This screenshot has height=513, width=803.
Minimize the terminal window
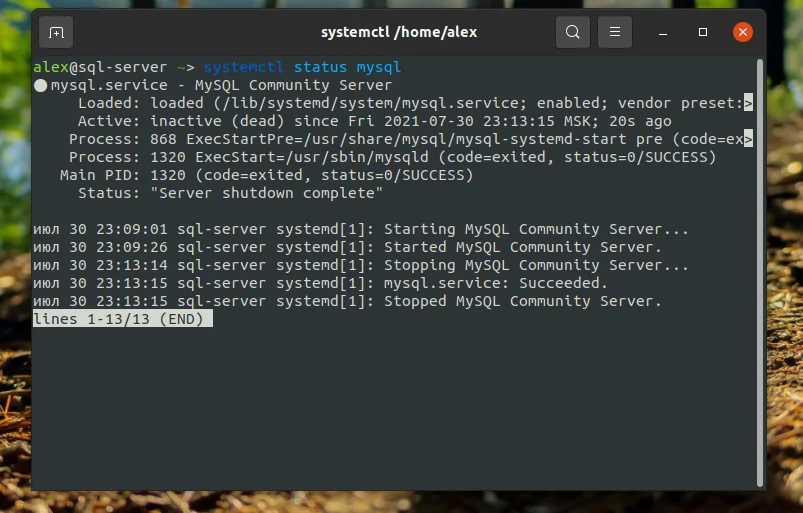663,32
